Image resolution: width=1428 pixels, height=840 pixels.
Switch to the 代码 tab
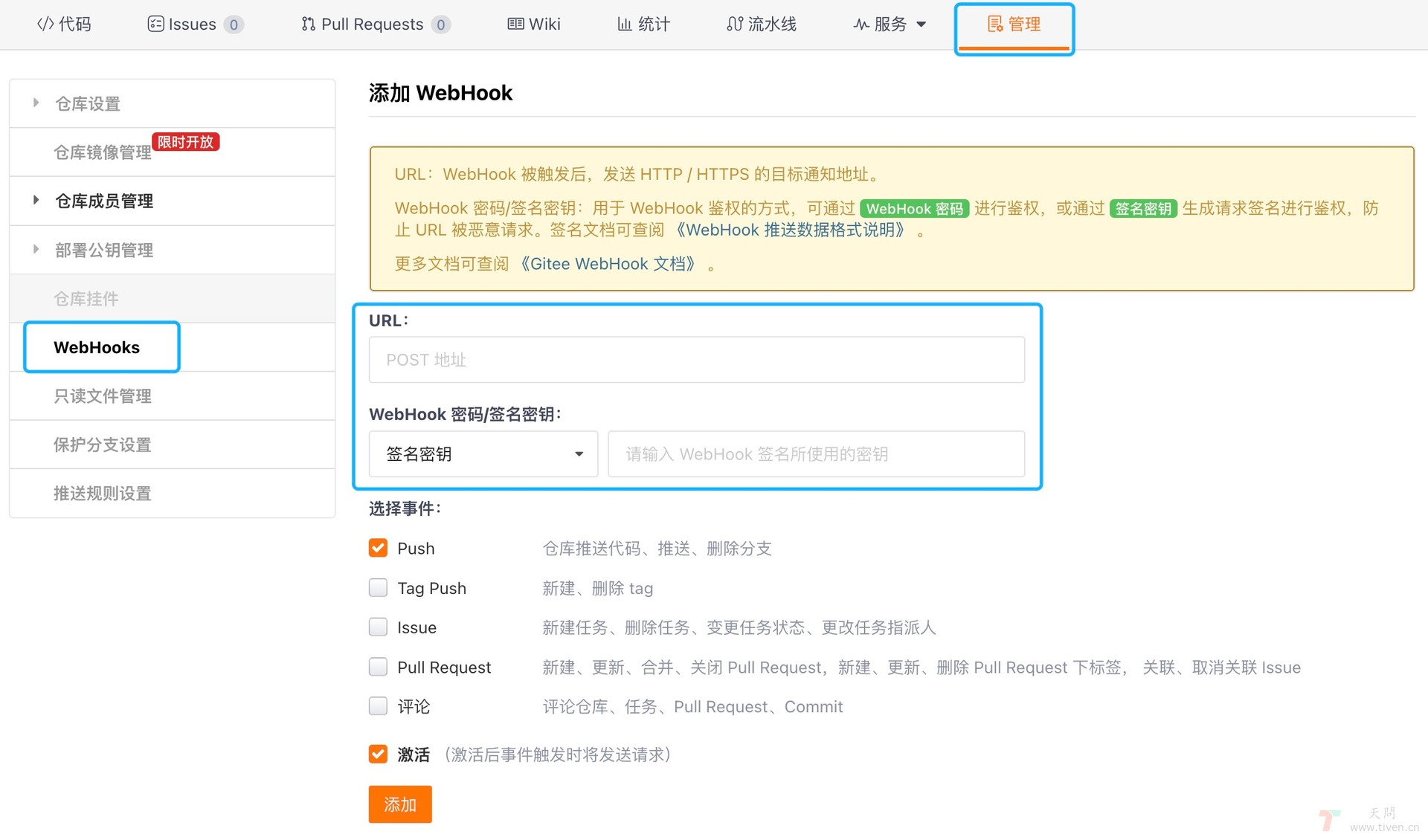tap(64, 24)
